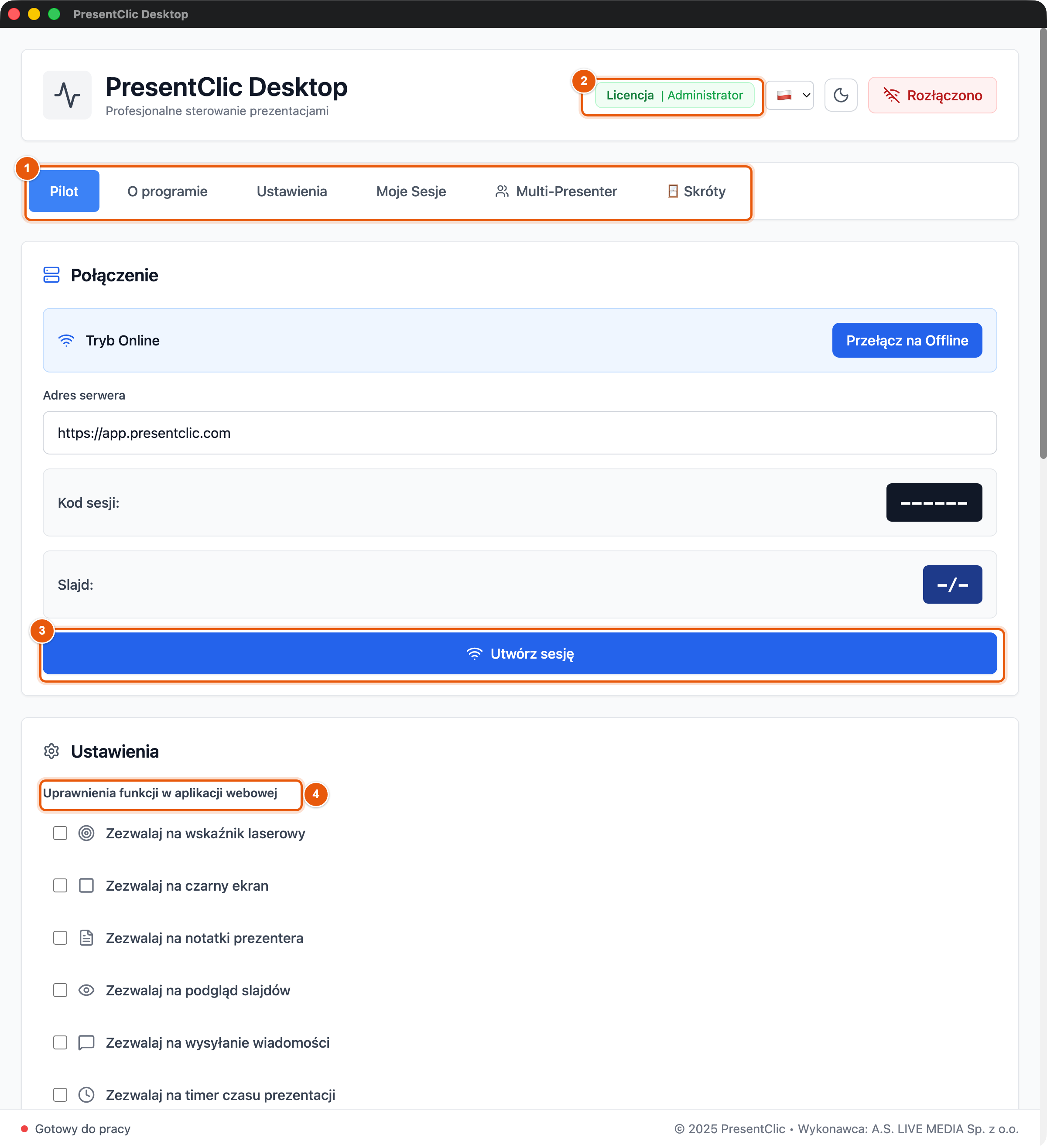The width and height of the screenshot is (1047, 1148).
Task: Click the Utwórz sesję button
Action: [x=520, y=654]
